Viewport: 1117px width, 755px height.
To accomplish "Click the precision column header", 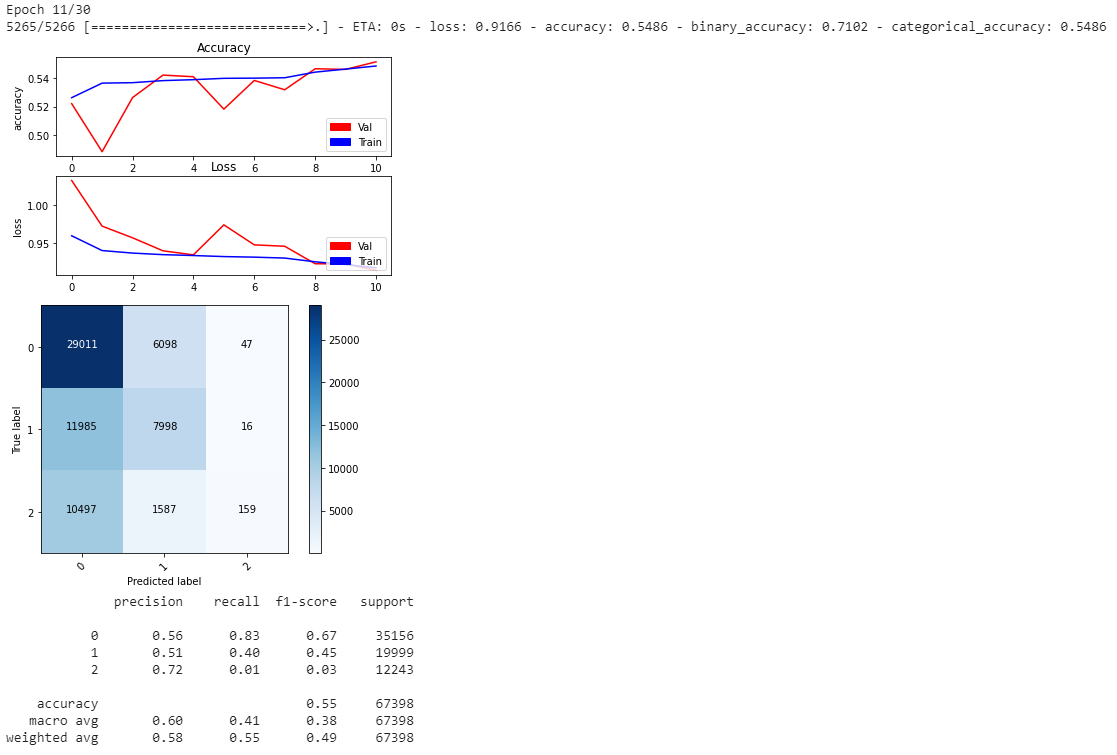I will [148, 602].
